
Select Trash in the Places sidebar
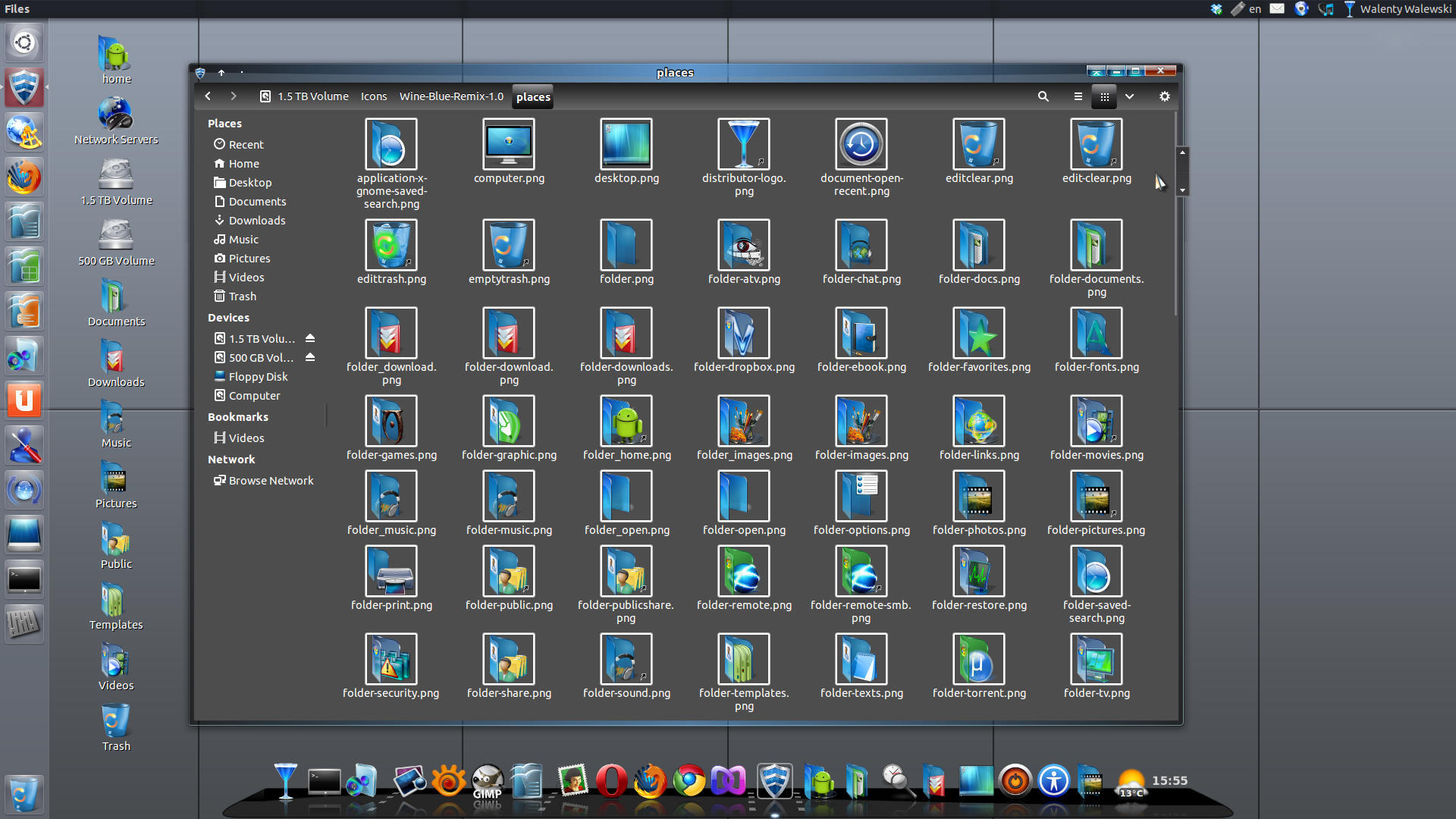pyautogui.click(x=242, y=297)
